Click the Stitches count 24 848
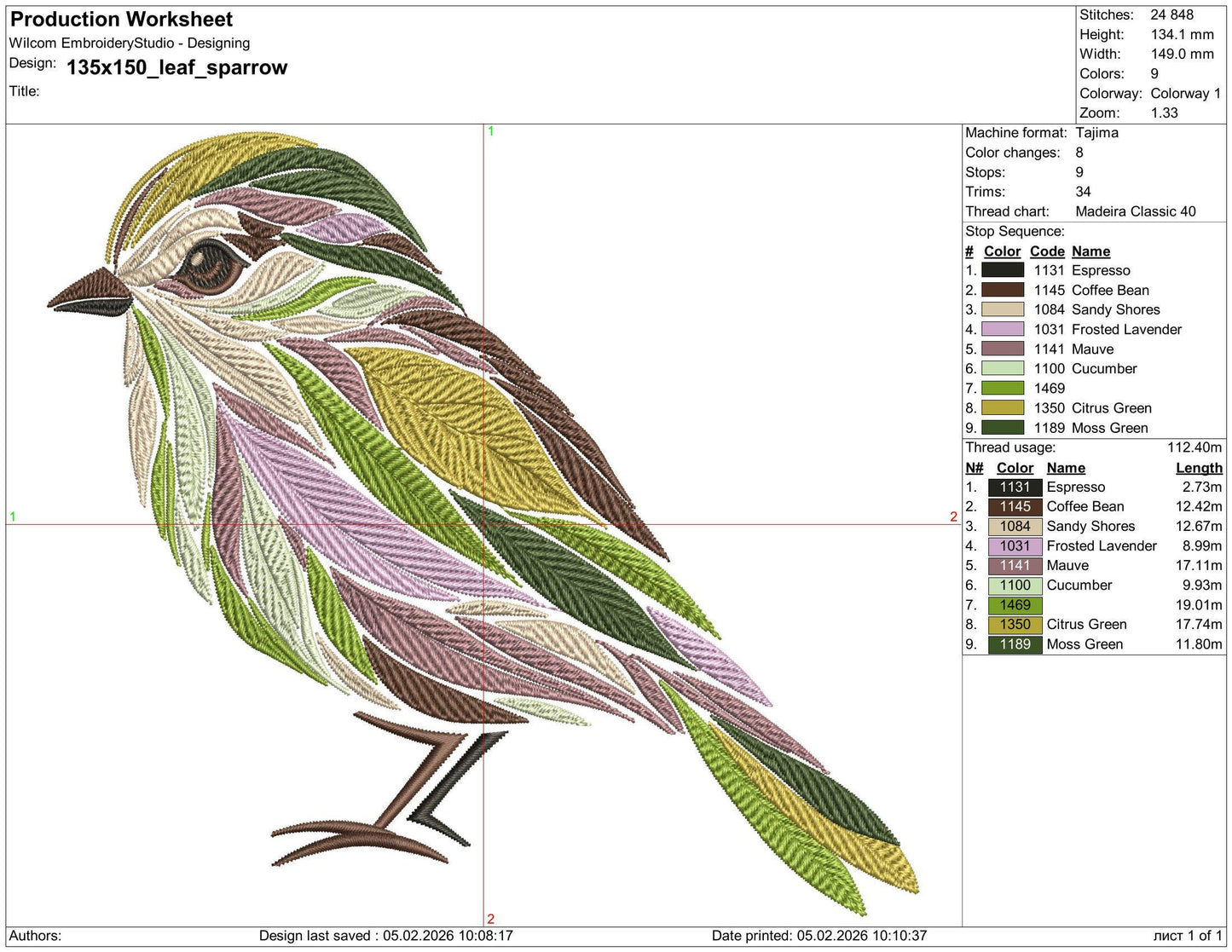Image resolution: width=1232 pixels, height=952 pixels. (1171, 14)
